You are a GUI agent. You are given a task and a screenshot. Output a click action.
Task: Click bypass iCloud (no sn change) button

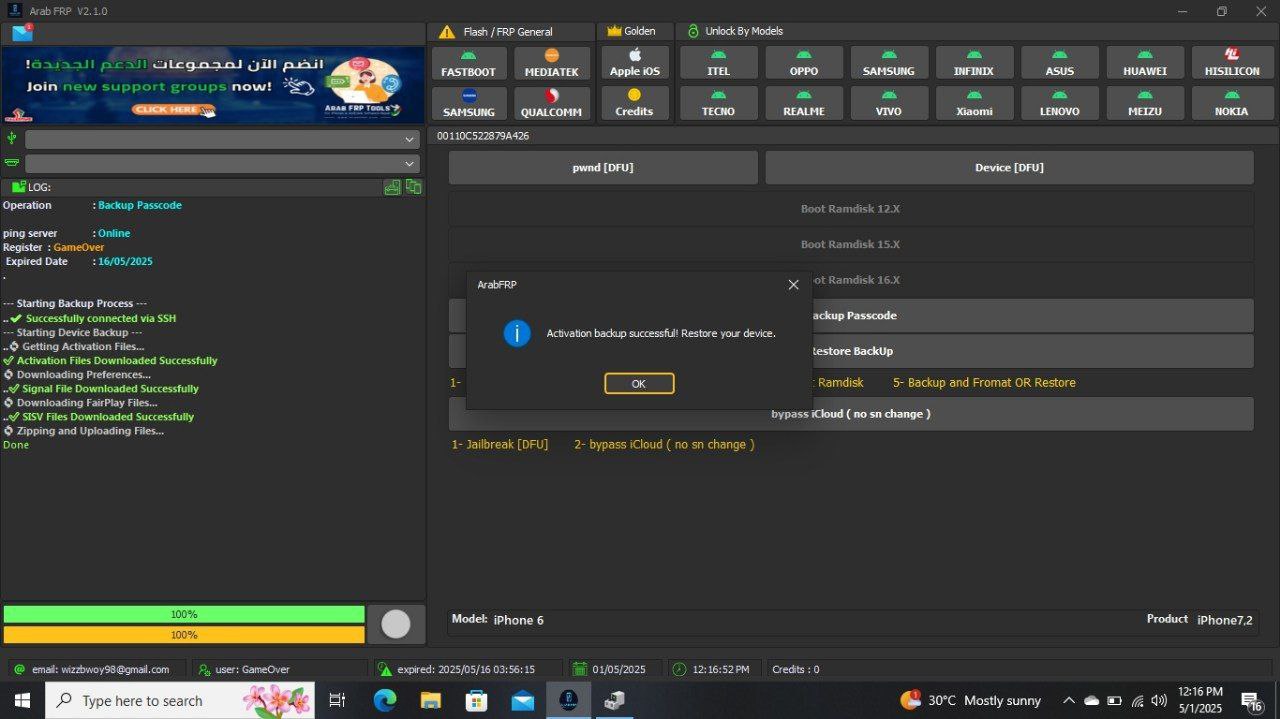click(851, 414)
